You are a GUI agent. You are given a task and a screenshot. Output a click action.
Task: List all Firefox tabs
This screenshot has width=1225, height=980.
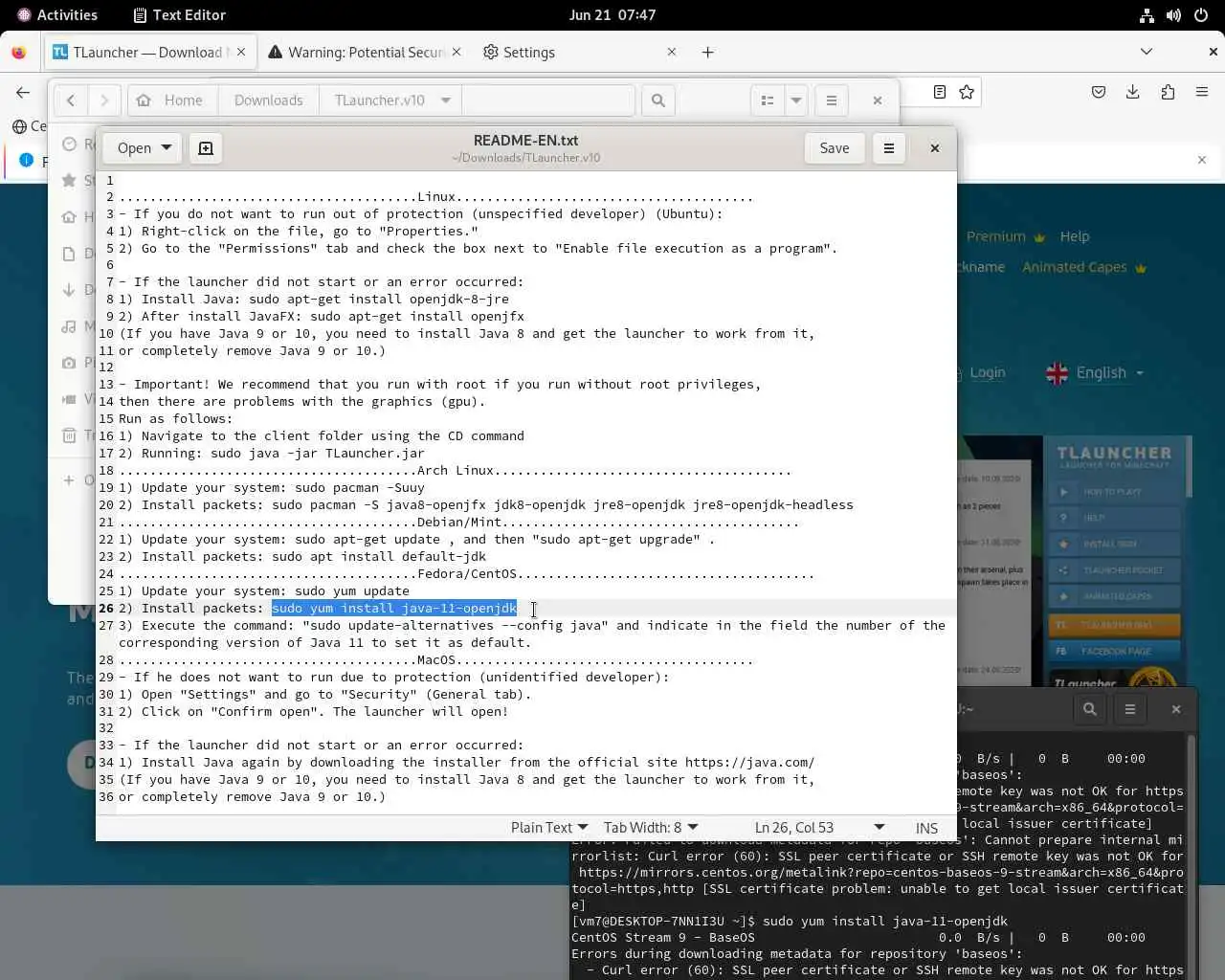point(1147,52)
